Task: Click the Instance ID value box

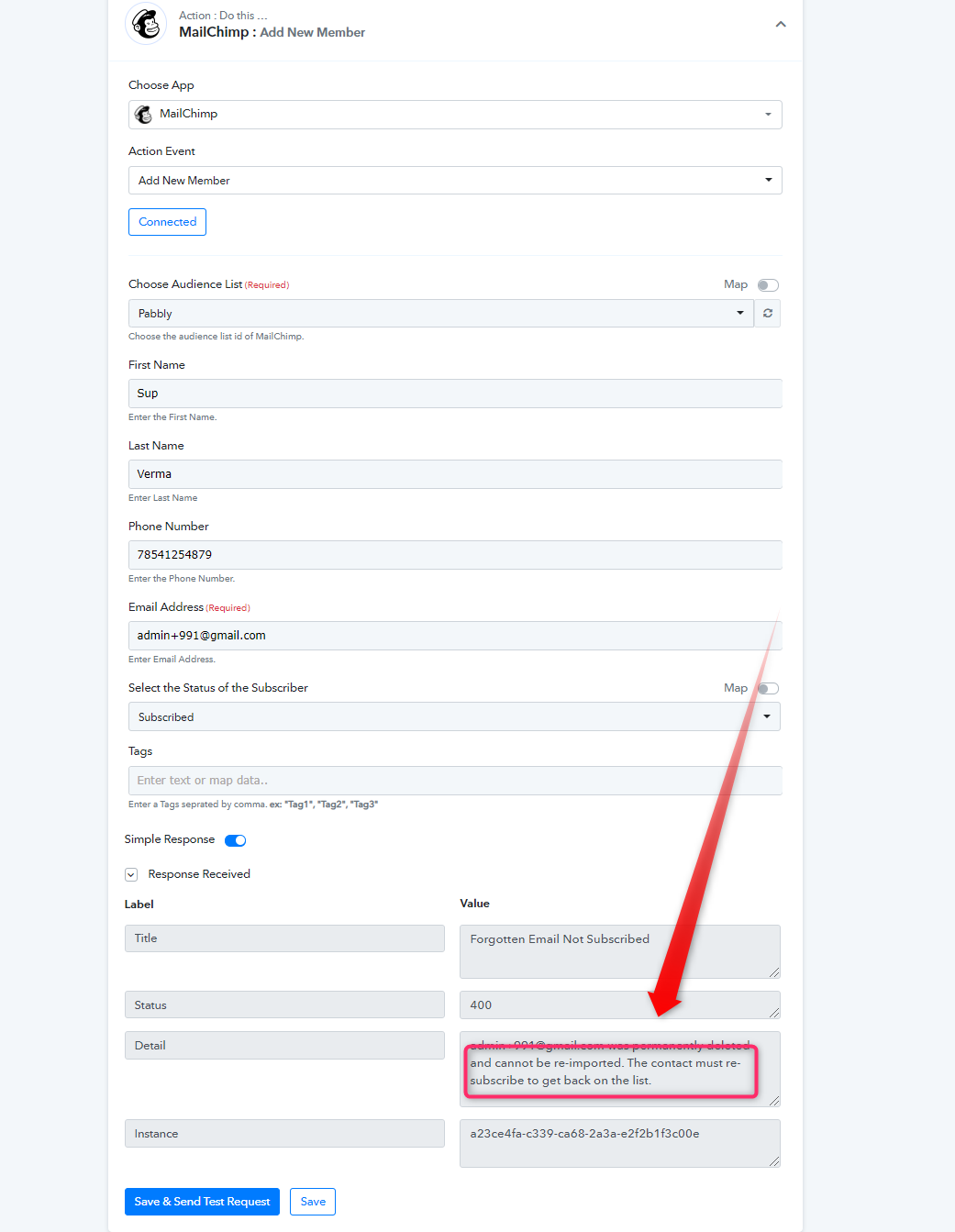Action: [620, 1143]
